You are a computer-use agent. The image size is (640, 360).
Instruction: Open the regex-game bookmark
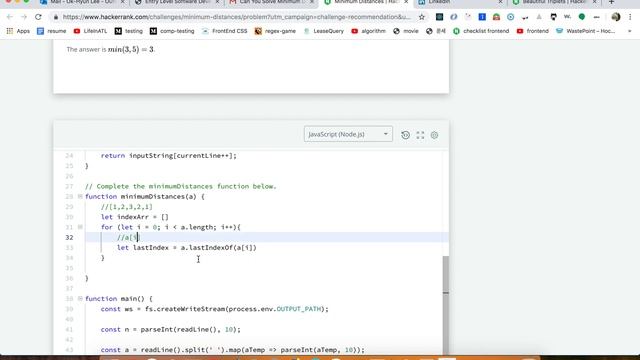tap(276, 31)
